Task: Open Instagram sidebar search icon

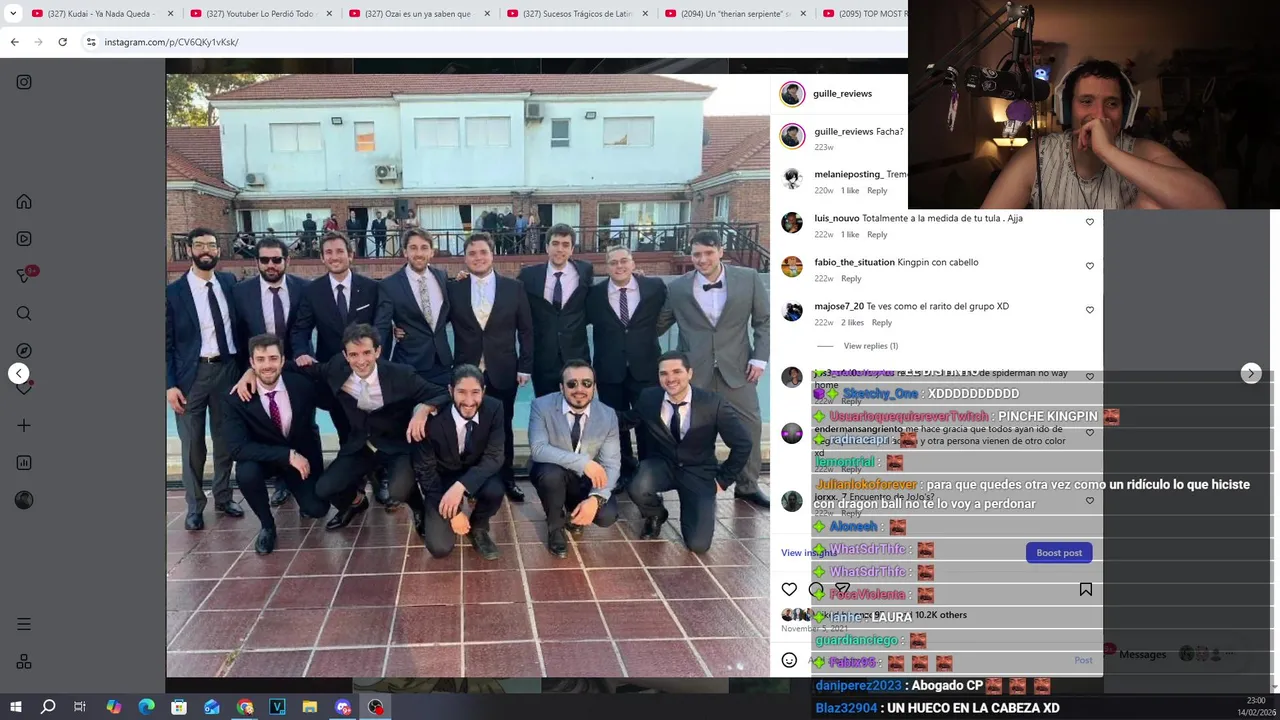Action: (24, 314)
